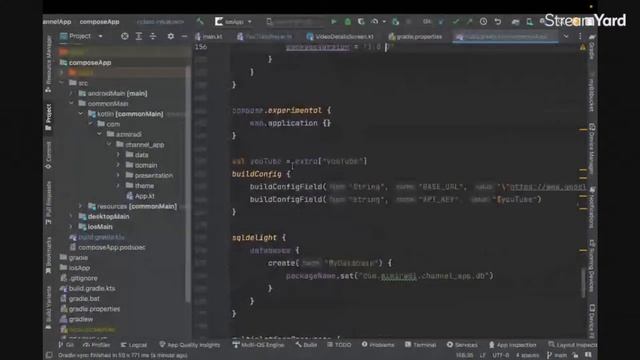Switch to gradle.properties editor tab
This screenshot has height=360, width=640.
point(416,36)
